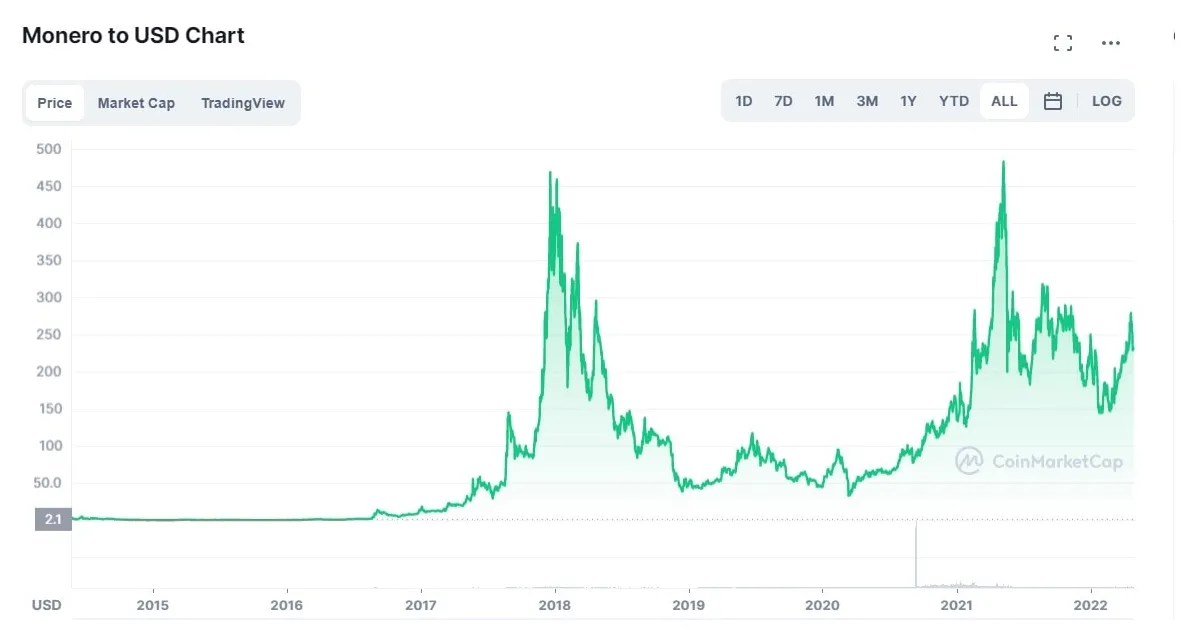Choose the 1Y time range
This screenshot has height=630, width=1185.
[x=908, y=100]
